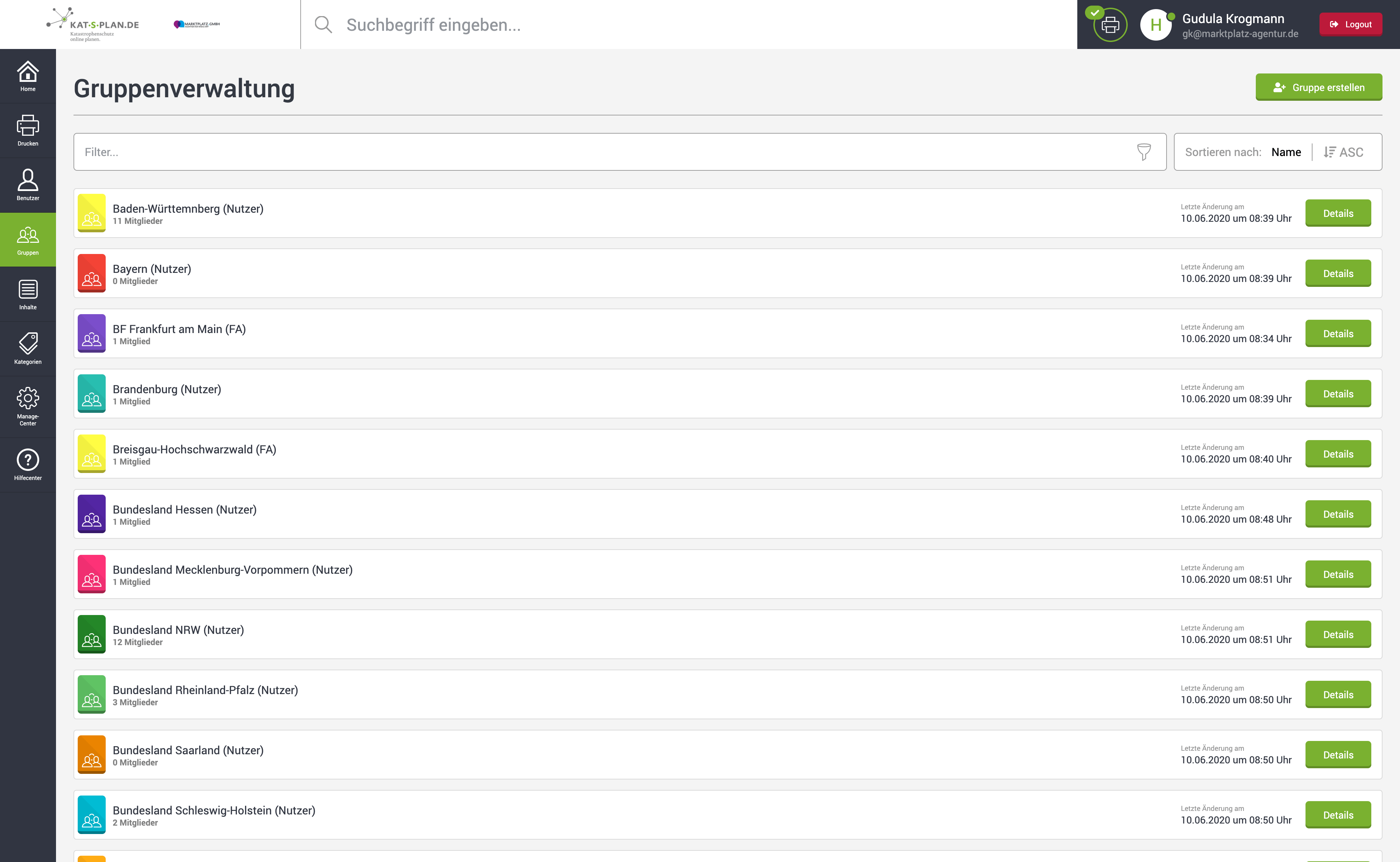Open Details for the Bayern (Nutzer) group
Viewport: 1400px width, 862px height.
pyautogui.click(x=1337, y=274)
